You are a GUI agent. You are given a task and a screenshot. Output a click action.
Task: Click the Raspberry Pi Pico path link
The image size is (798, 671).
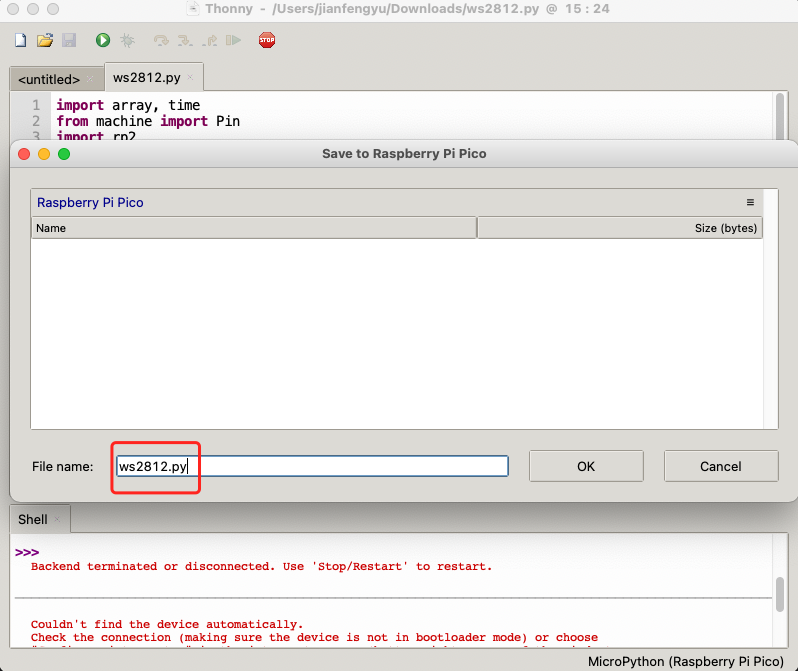coord(90,203)
